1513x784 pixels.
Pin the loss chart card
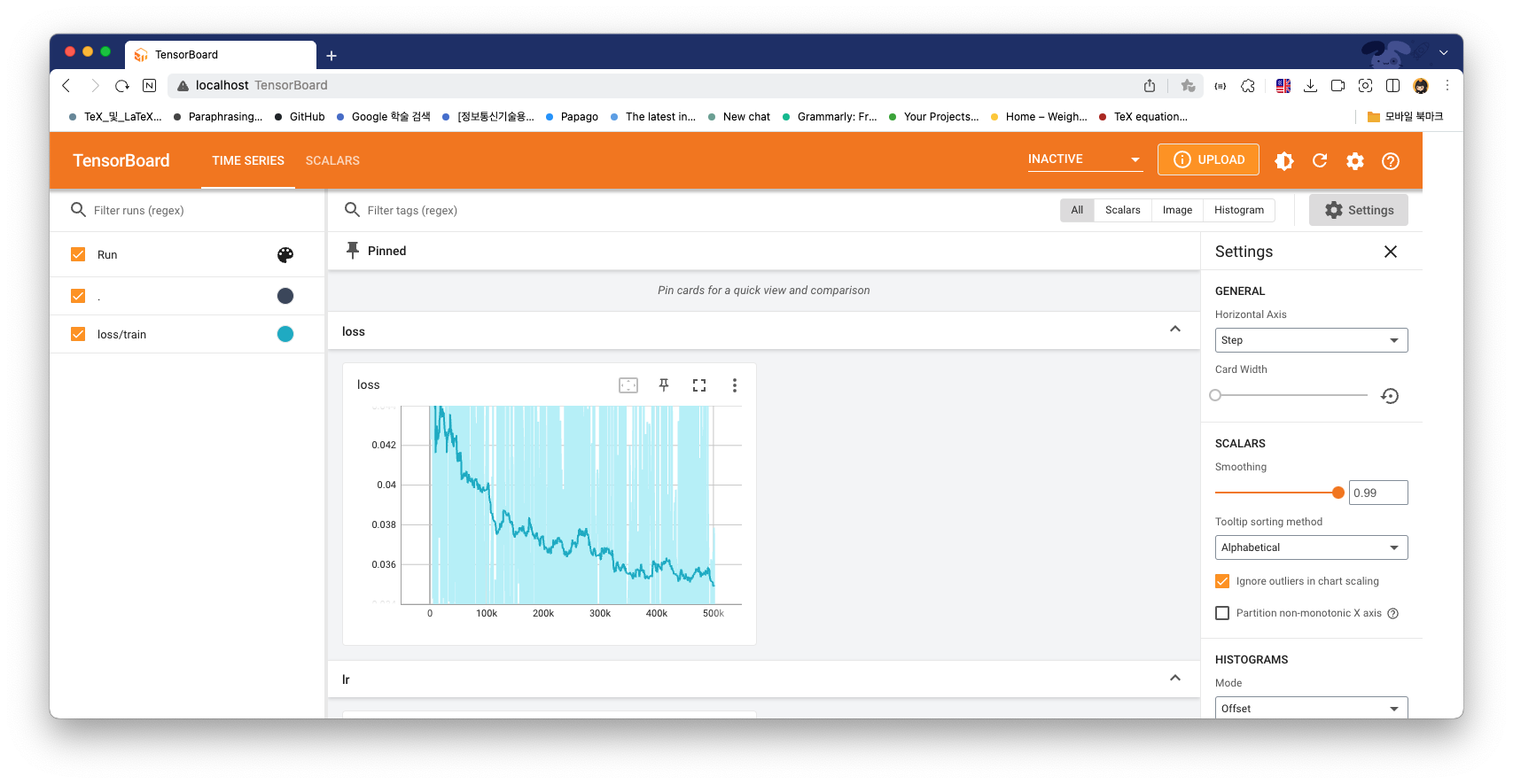click(x=664, y=385)
